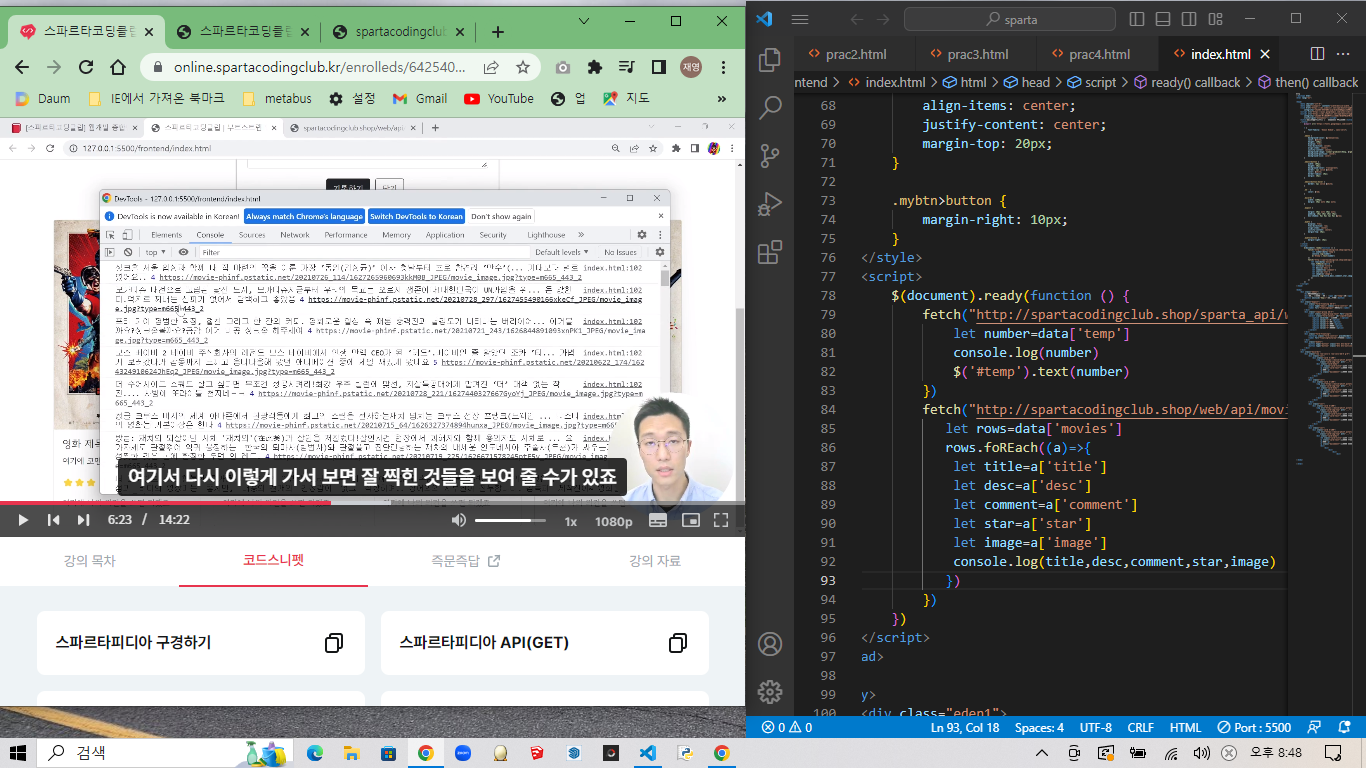Select the 코드스니펫 tab
The image size is (1366, 768).
[273, 561]
